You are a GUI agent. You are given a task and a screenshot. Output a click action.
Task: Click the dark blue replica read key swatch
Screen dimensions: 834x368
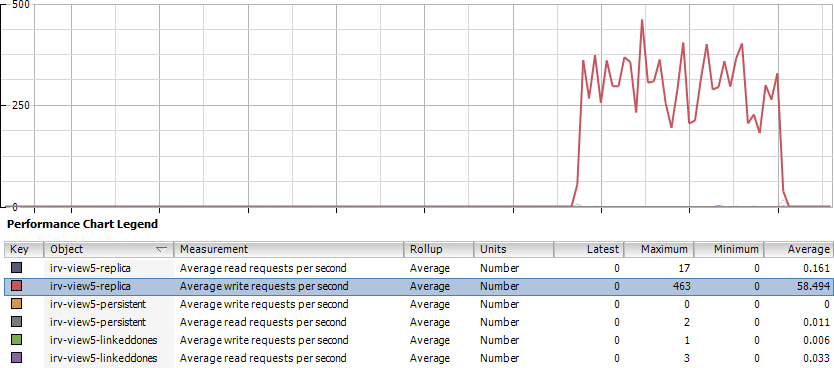16,267
